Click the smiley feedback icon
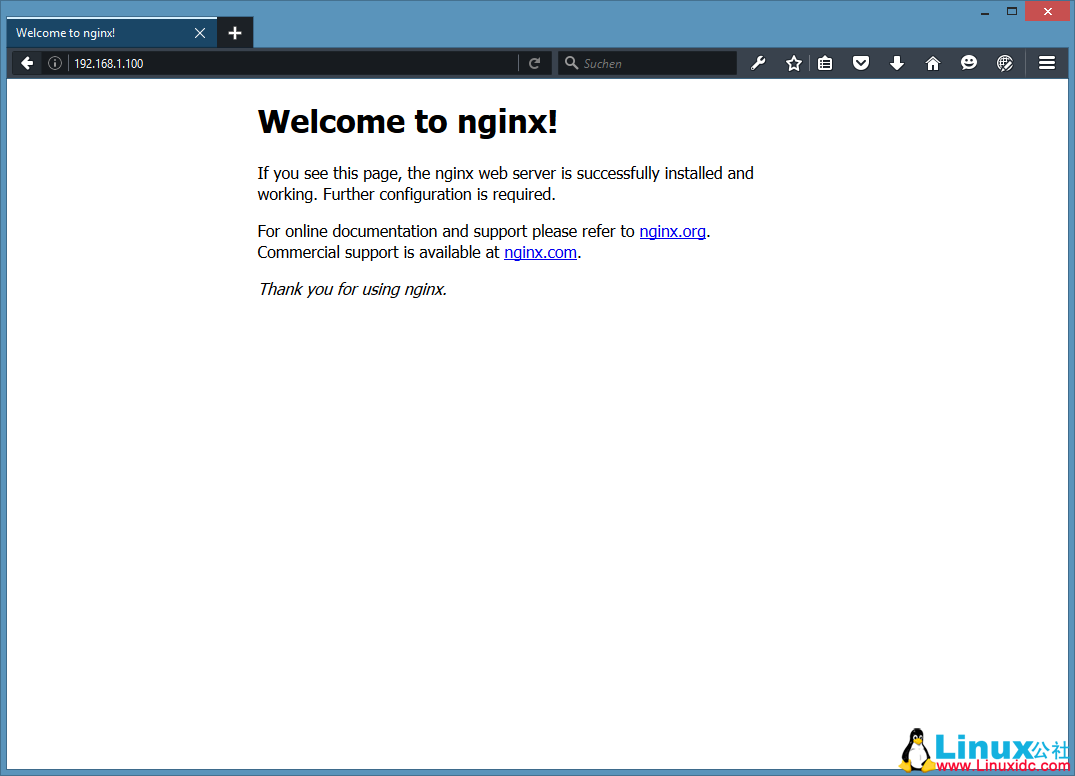Screen dimensions: 1075x776 point(969,62)
